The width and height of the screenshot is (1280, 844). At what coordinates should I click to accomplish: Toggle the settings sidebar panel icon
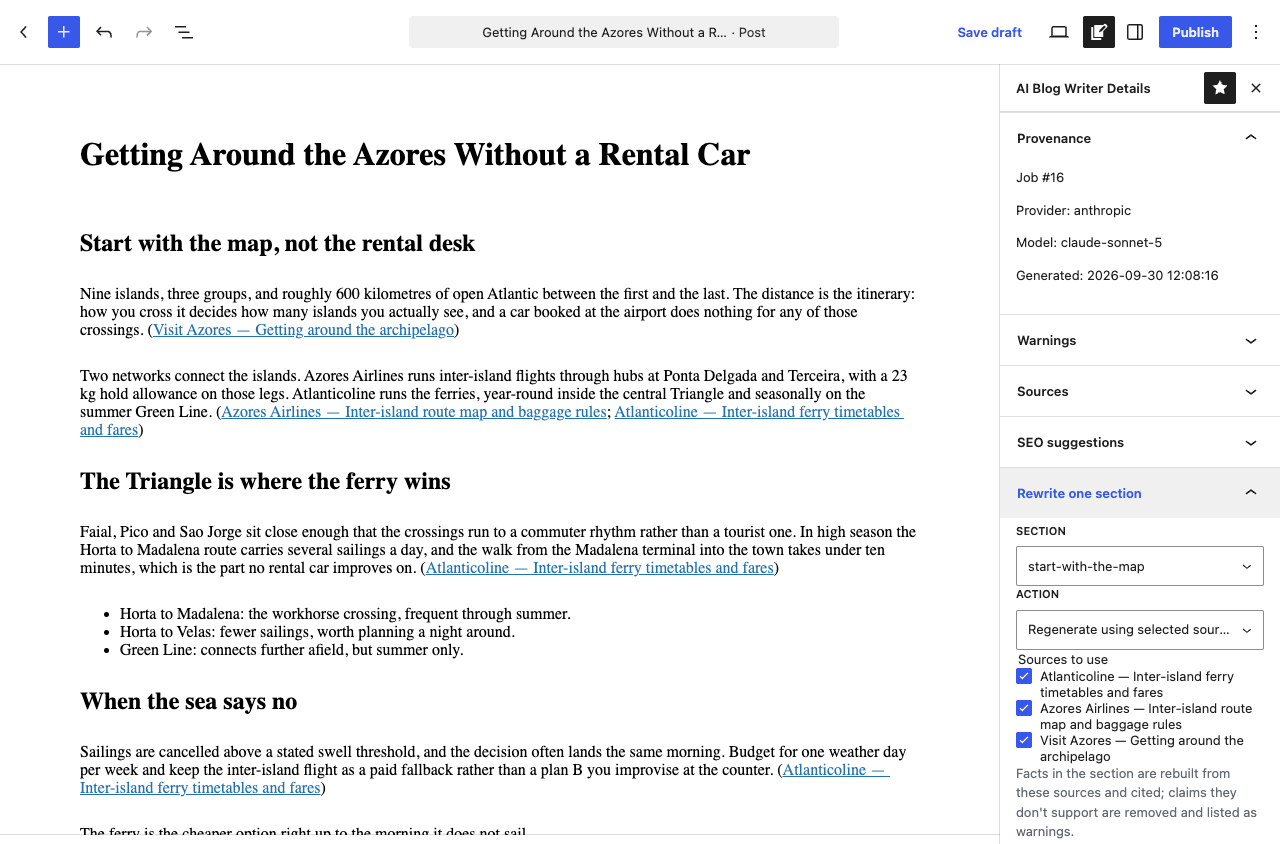pyautogui.click(x=1135, y=32)
